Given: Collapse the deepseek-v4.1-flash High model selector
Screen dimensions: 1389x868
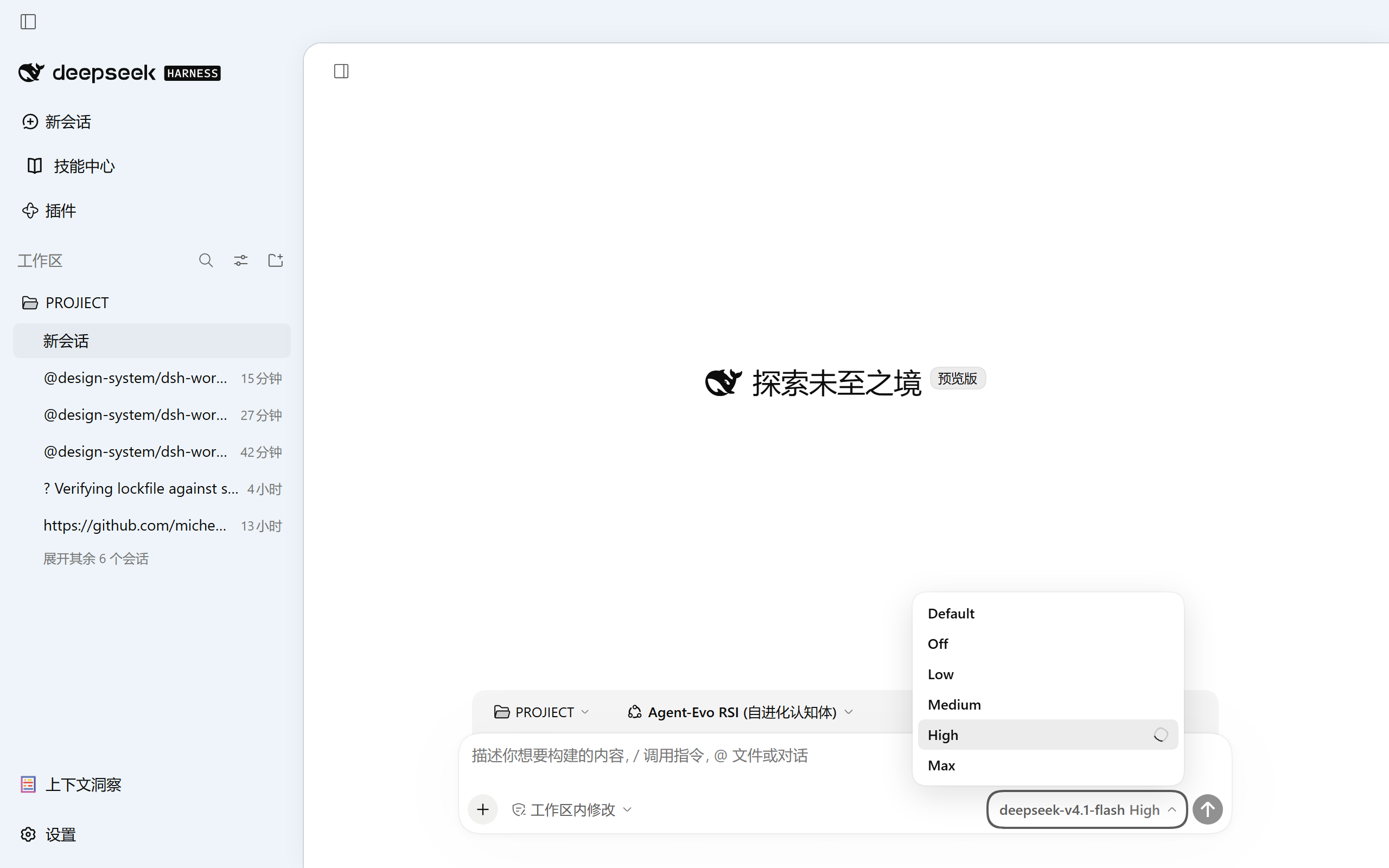Looking at the screenshot, I should click(1087, 809).
